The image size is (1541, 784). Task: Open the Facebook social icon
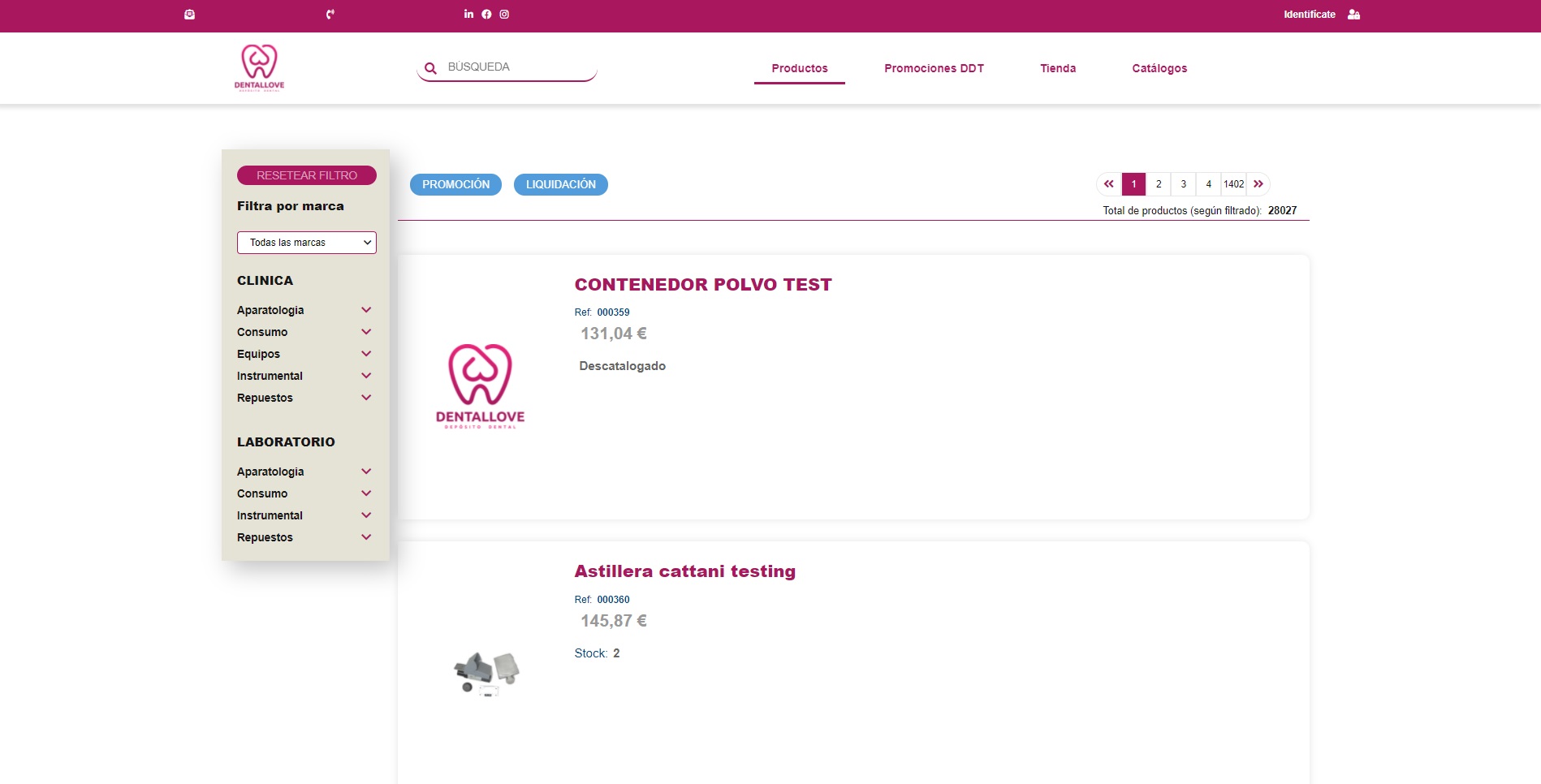click(x=486, y=14)
